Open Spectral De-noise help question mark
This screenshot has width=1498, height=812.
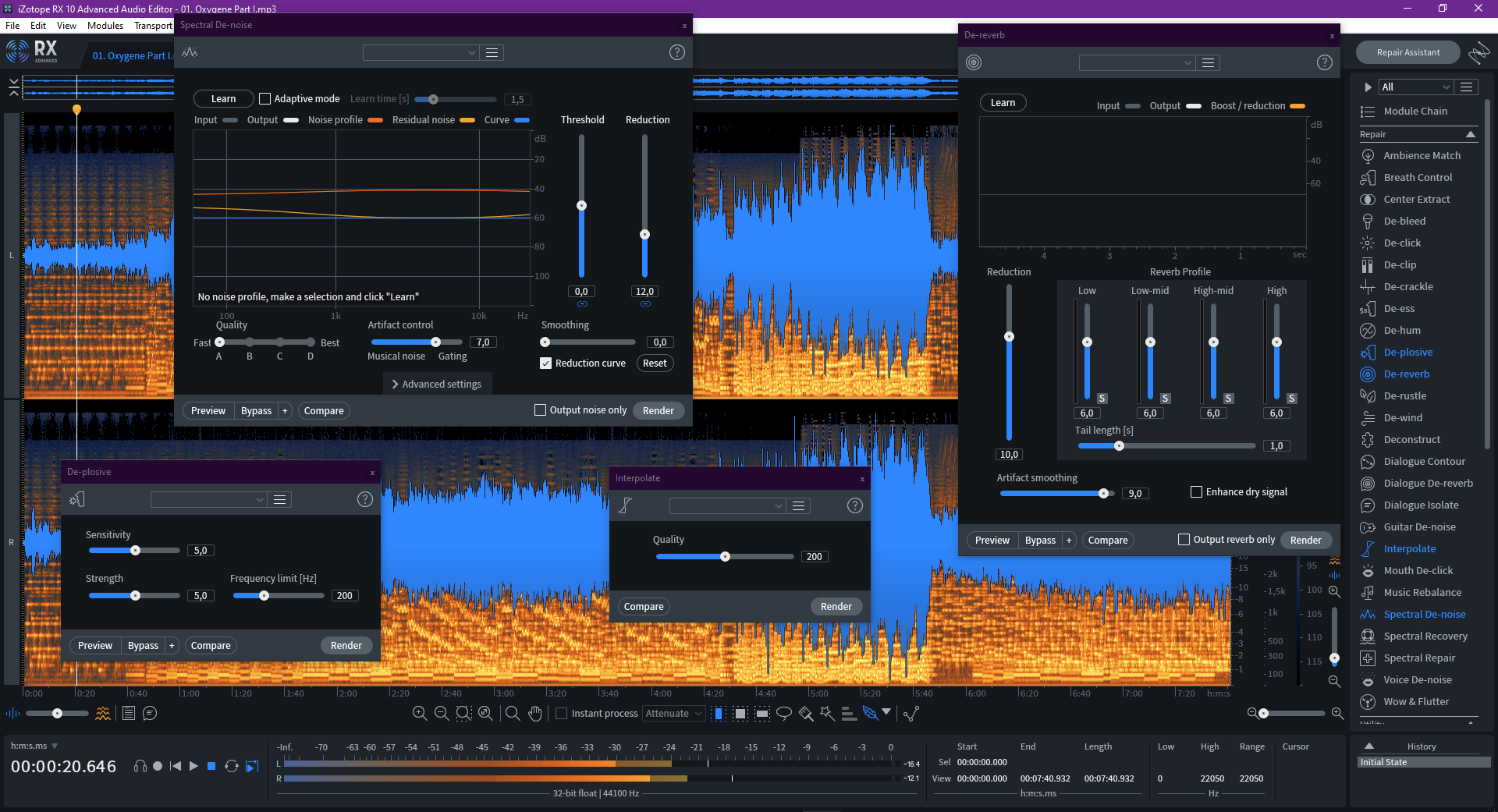pyautogui.click(x=677, y=52)
